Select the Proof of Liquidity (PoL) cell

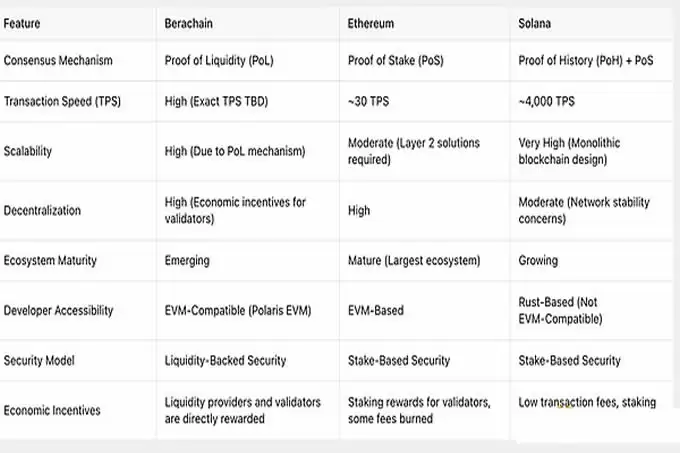[x=219, y=60]
